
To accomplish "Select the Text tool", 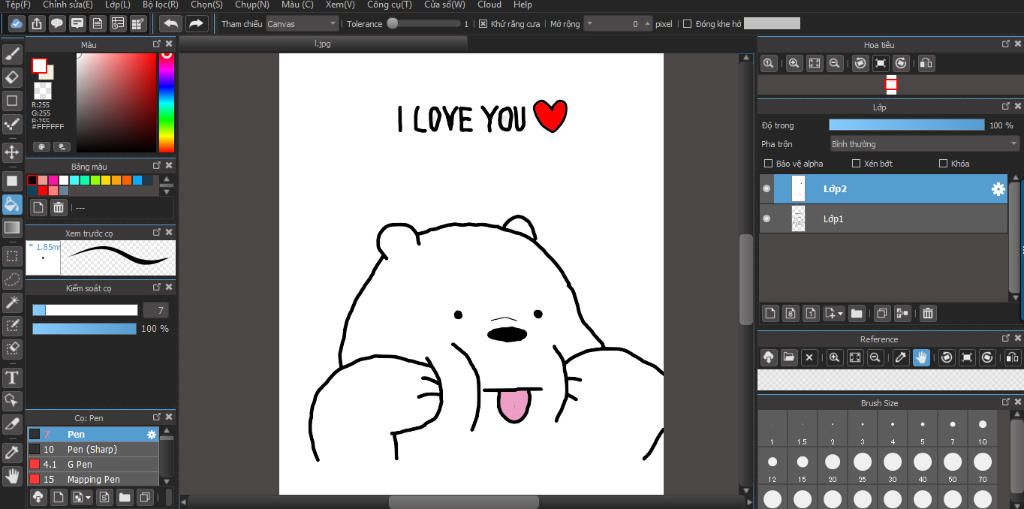I will (x=12, y=378).
